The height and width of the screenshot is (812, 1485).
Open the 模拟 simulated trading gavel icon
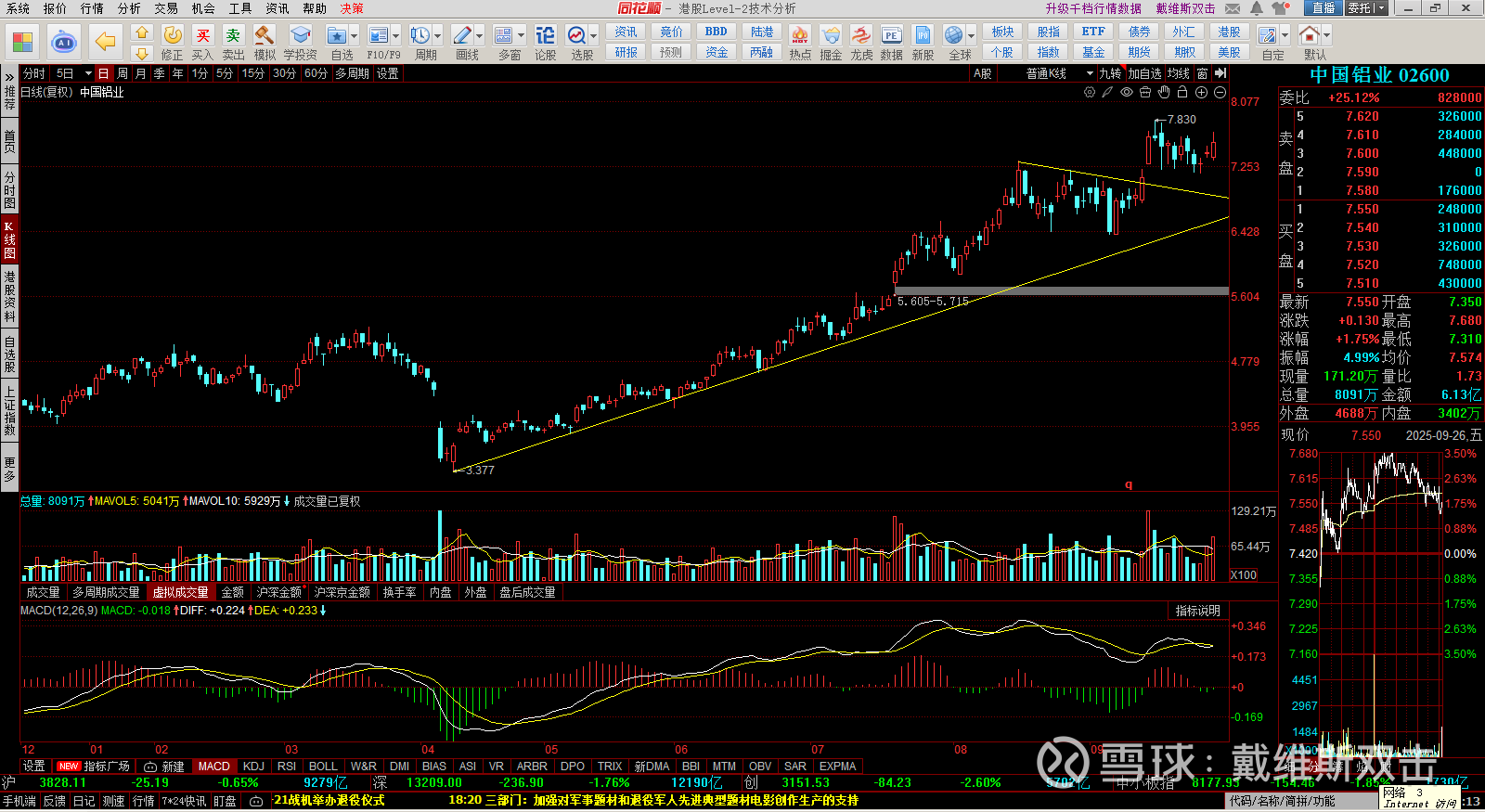(x=265, y=36)
